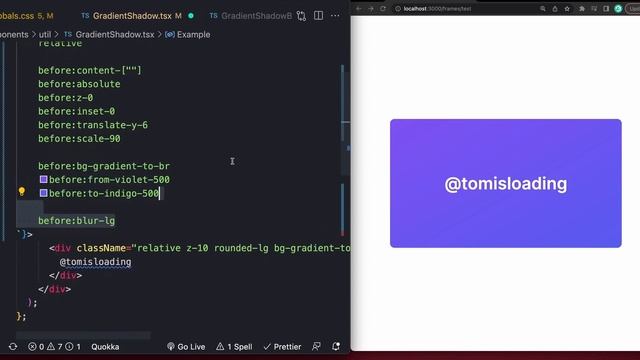640x360 pixels.
Task: Click the unsaved dot on GradientShadow.tsx tab
Action: pyautogui.click(x=191, y=16)
